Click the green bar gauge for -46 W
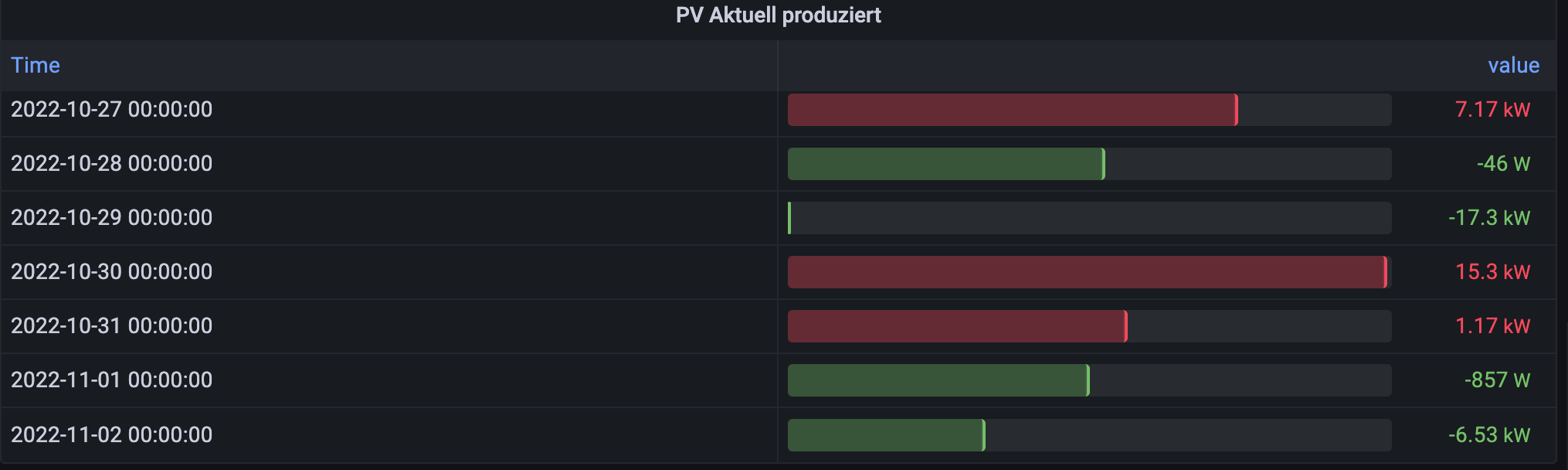 pos(946,164)
